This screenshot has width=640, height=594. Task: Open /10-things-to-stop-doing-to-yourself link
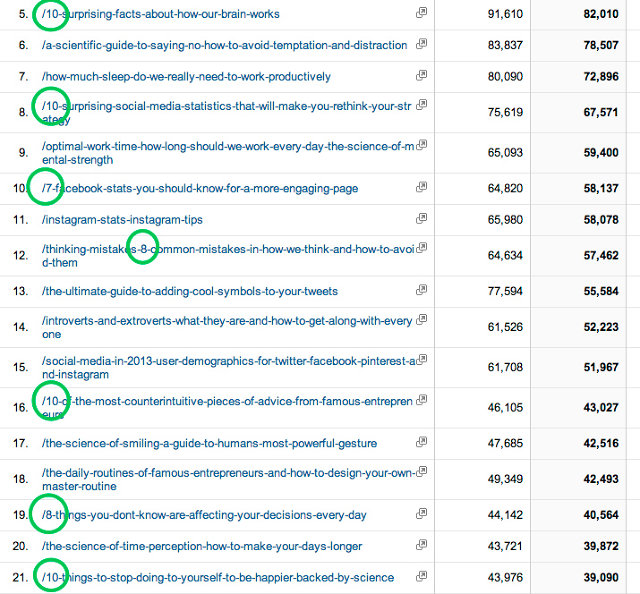click(218, 578)
